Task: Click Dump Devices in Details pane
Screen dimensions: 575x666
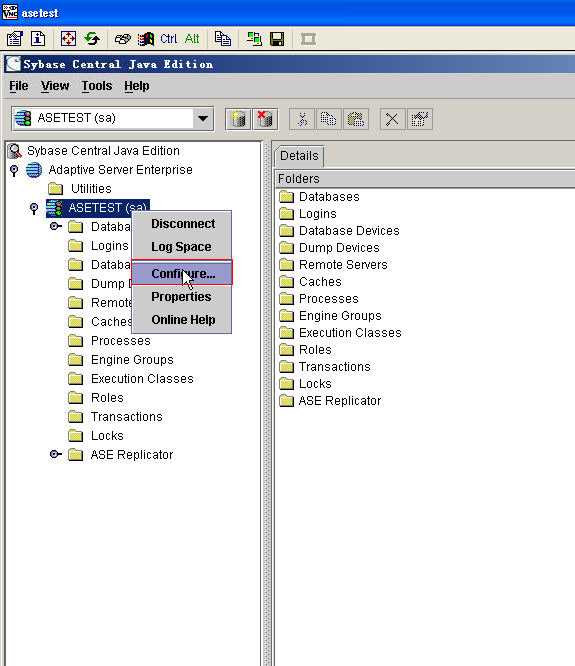Action: pyautogui.click(x=339, y=248)
